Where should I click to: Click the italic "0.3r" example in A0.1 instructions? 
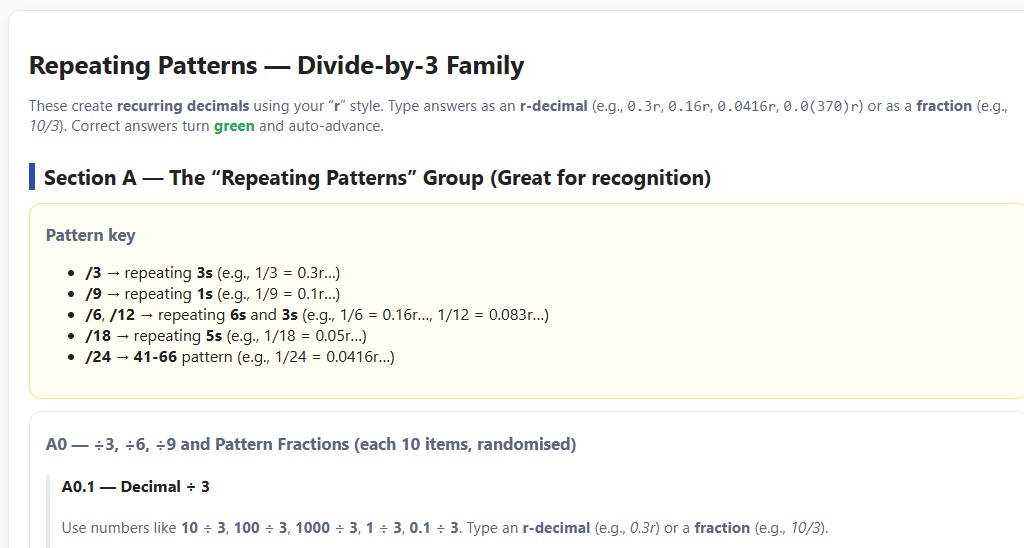pyautogui.click(x=650, y=528)
